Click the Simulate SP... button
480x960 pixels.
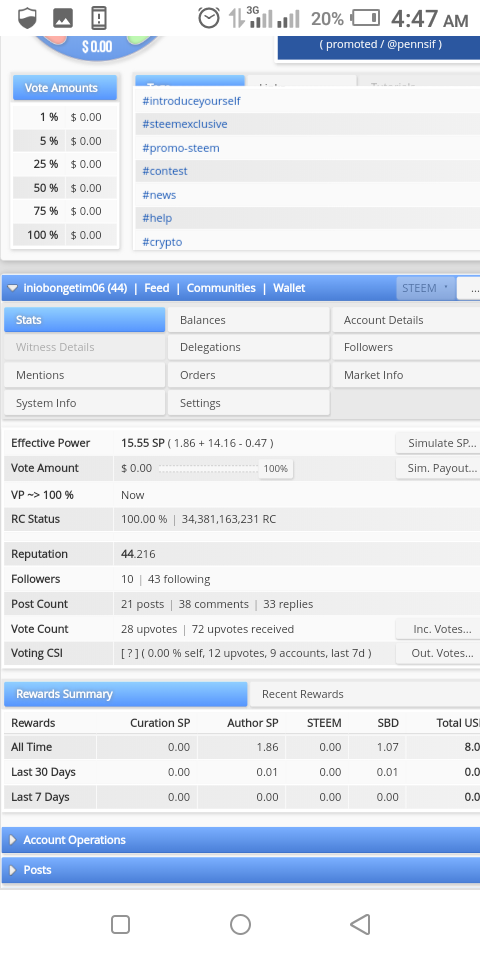click(x=438, y=443)
